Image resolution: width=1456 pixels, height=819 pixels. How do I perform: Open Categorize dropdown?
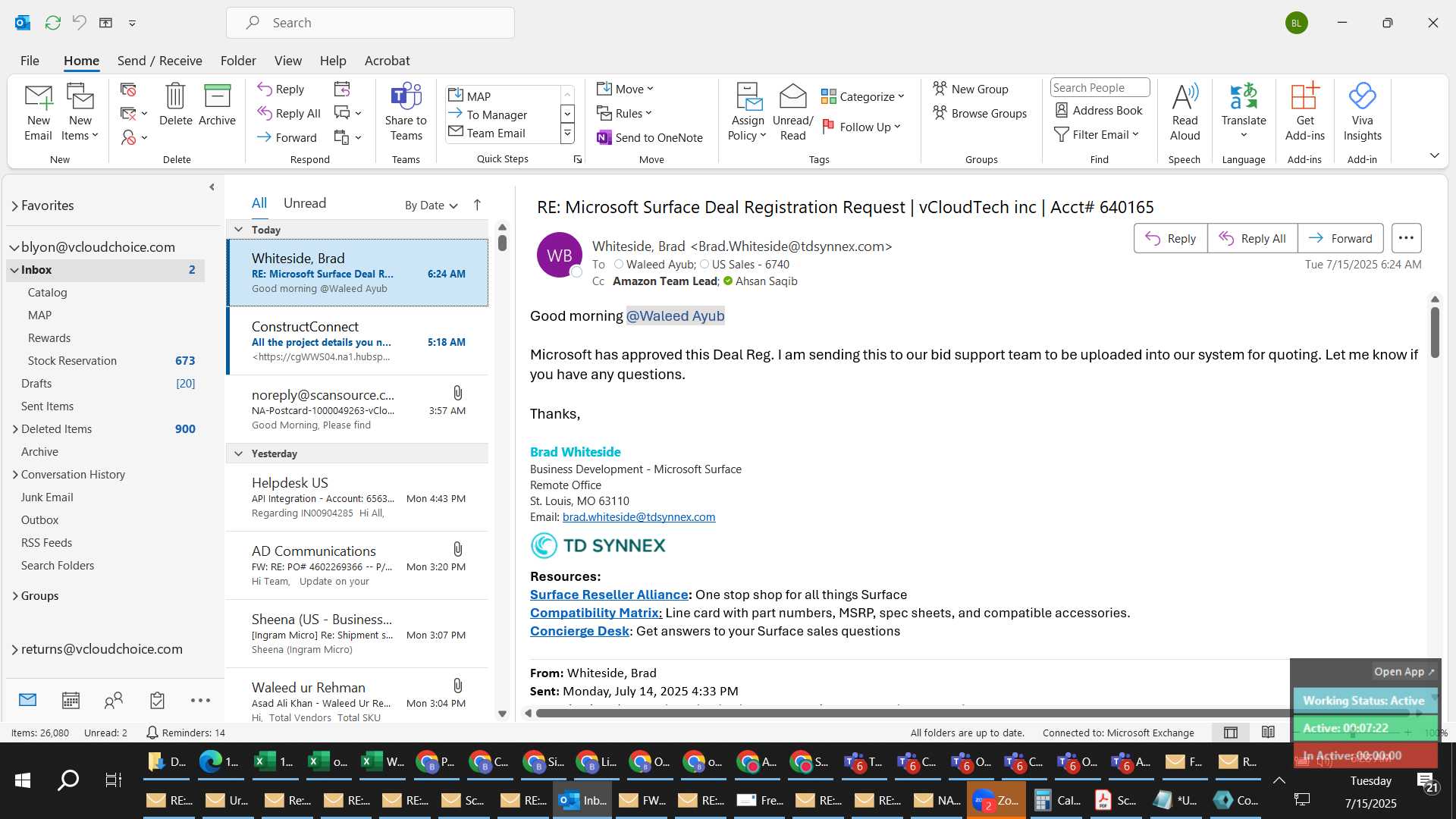coord(863,96)
